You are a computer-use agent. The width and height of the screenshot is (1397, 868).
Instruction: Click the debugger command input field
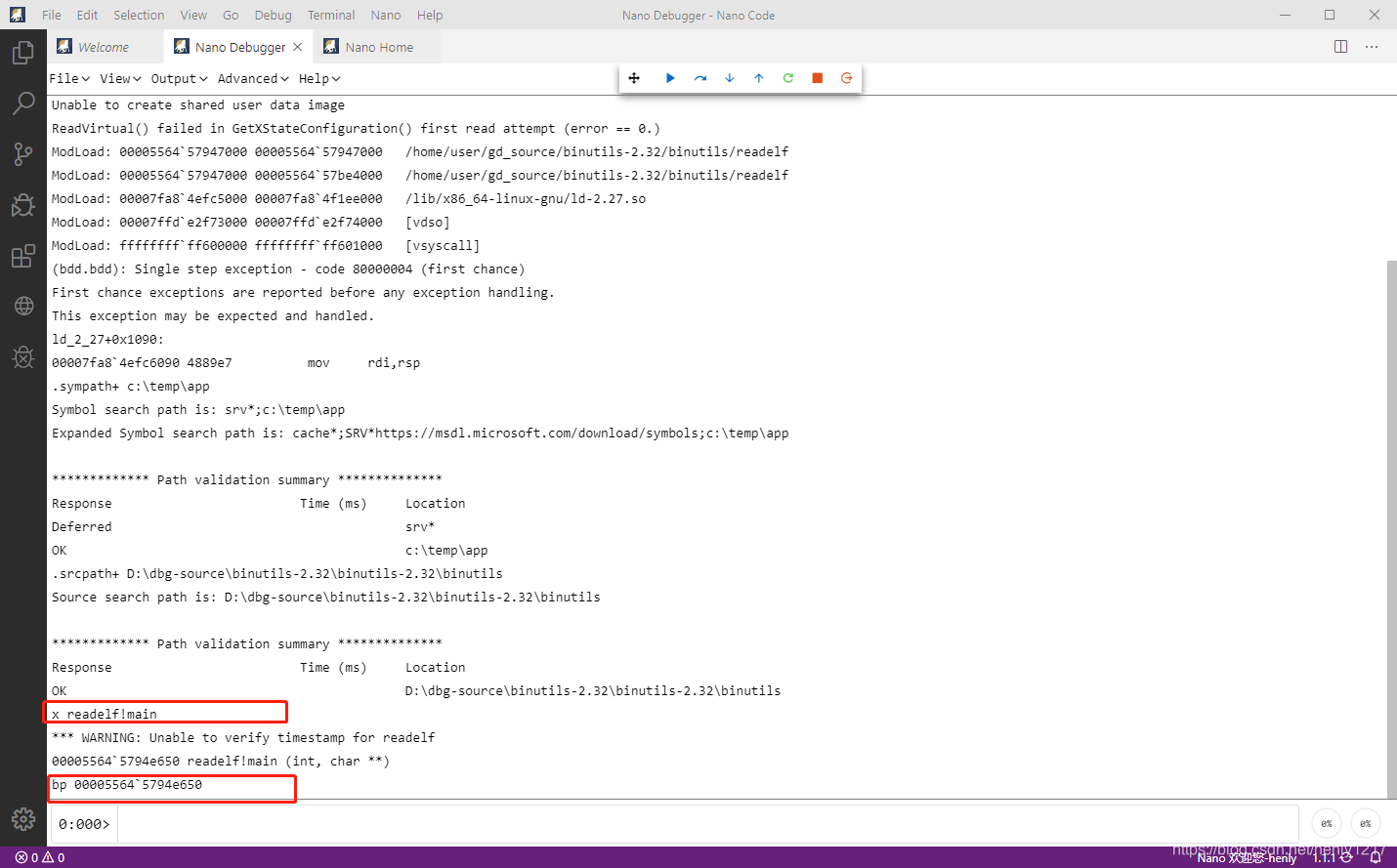tap(707, 824)
